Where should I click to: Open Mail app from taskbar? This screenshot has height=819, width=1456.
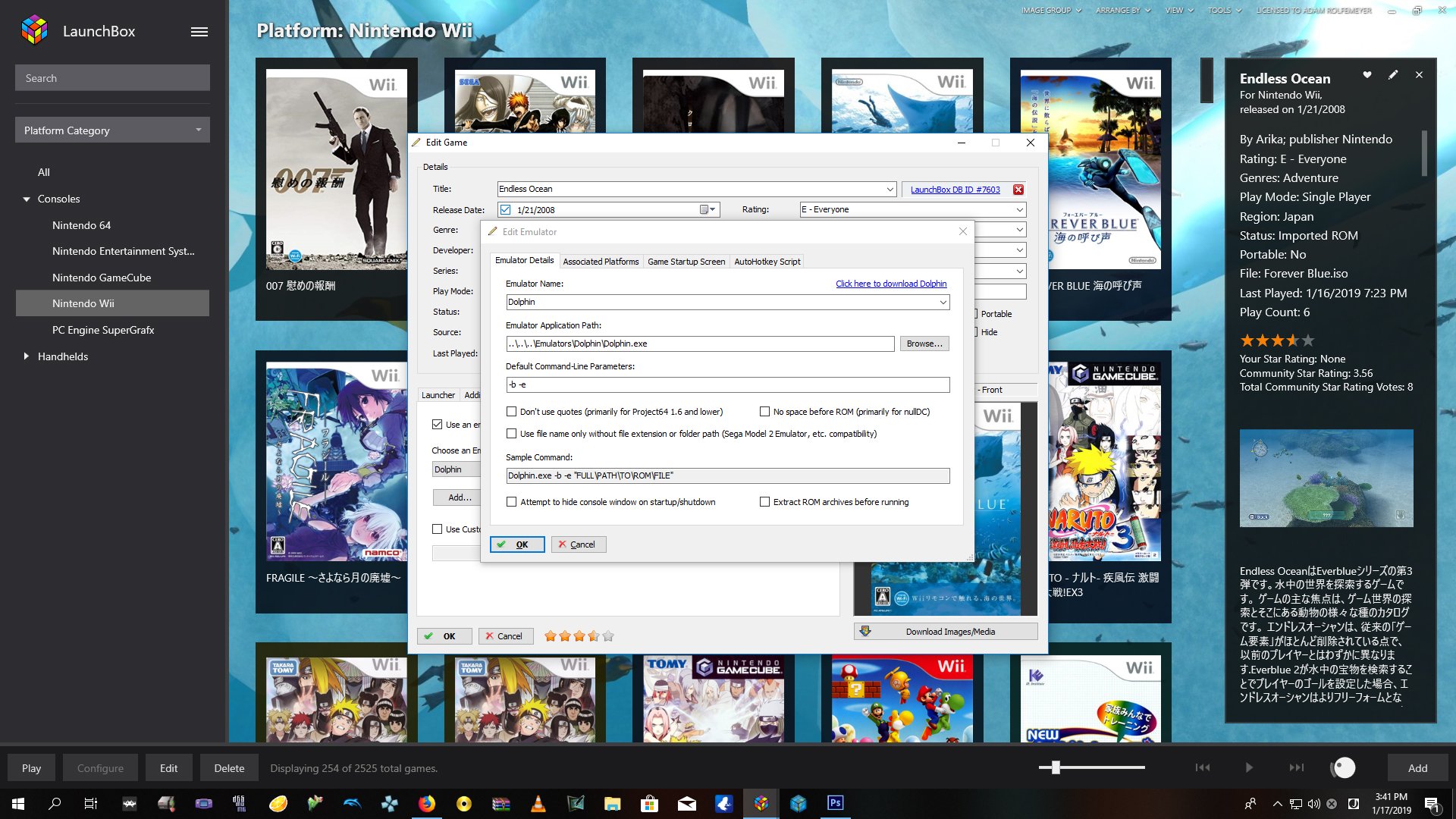click(x=687, y=804)
